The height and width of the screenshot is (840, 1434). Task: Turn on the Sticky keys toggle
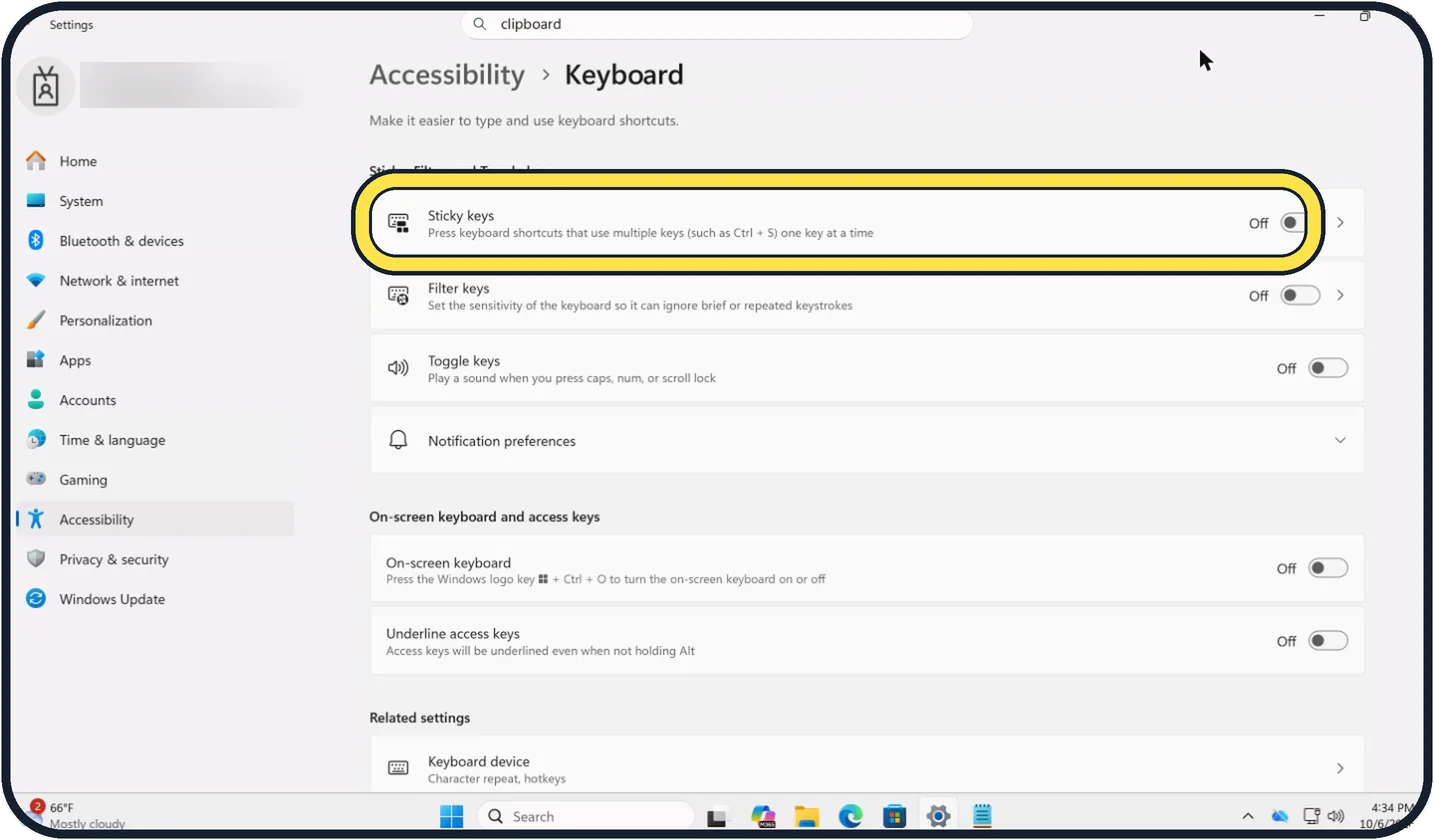pyautogui.click(x=1293, y=223)
